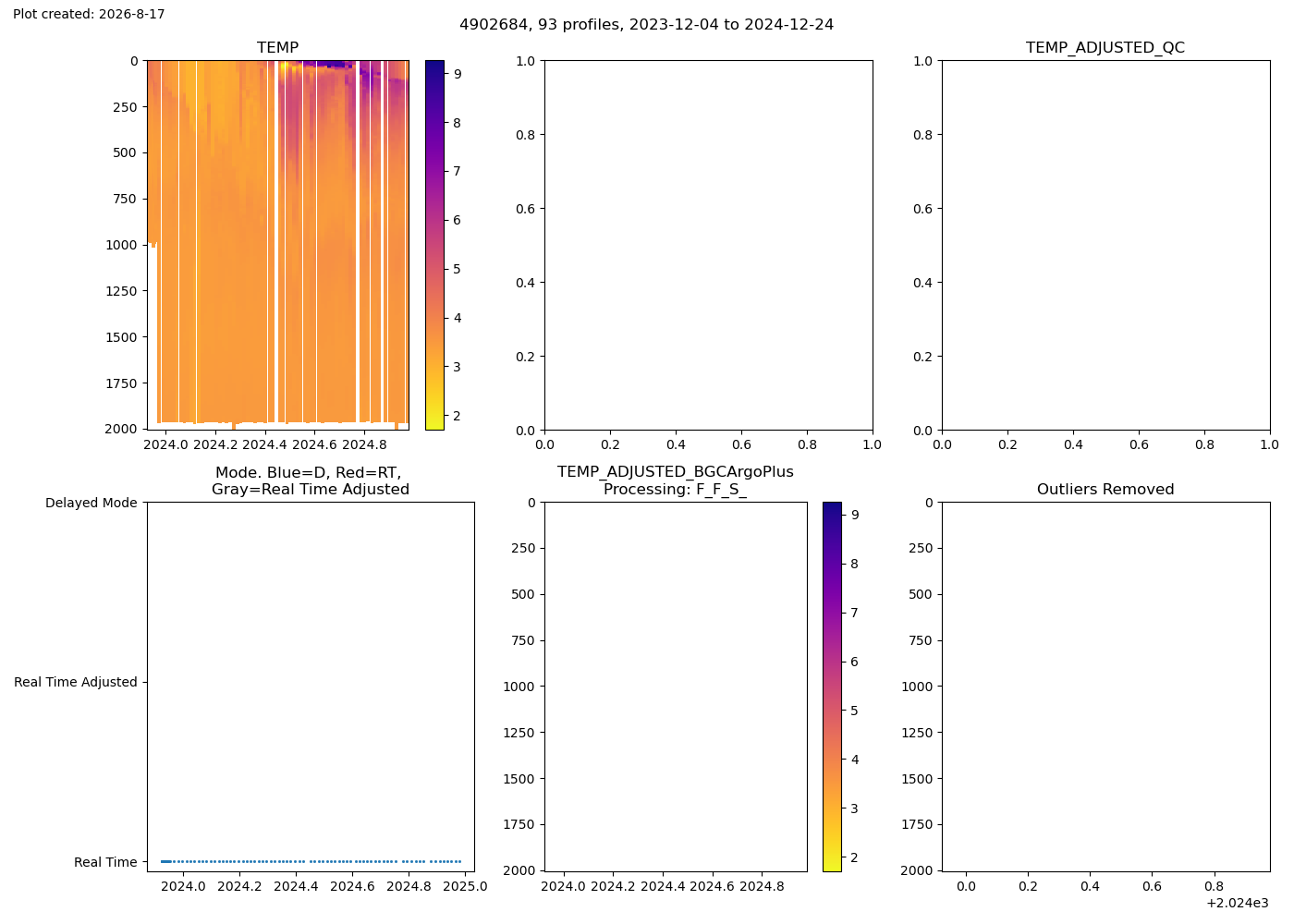The width and height of the screenshot is (1294, 924).
Task: Click the empty Outliers Removed axes area
Action: [x=1105, y=687]
